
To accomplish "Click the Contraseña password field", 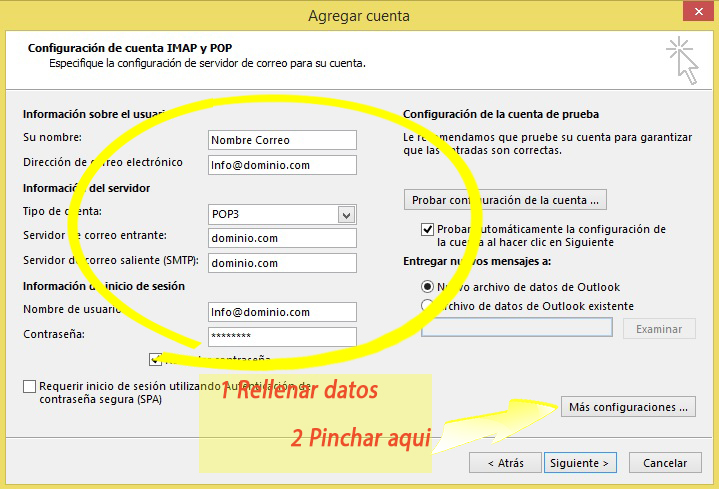I will [x=282, y=337].
